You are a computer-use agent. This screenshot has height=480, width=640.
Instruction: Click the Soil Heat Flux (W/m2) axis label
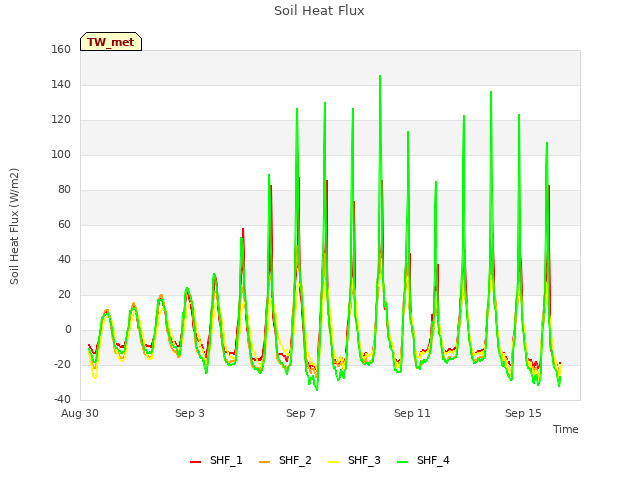tap(14, 226)
